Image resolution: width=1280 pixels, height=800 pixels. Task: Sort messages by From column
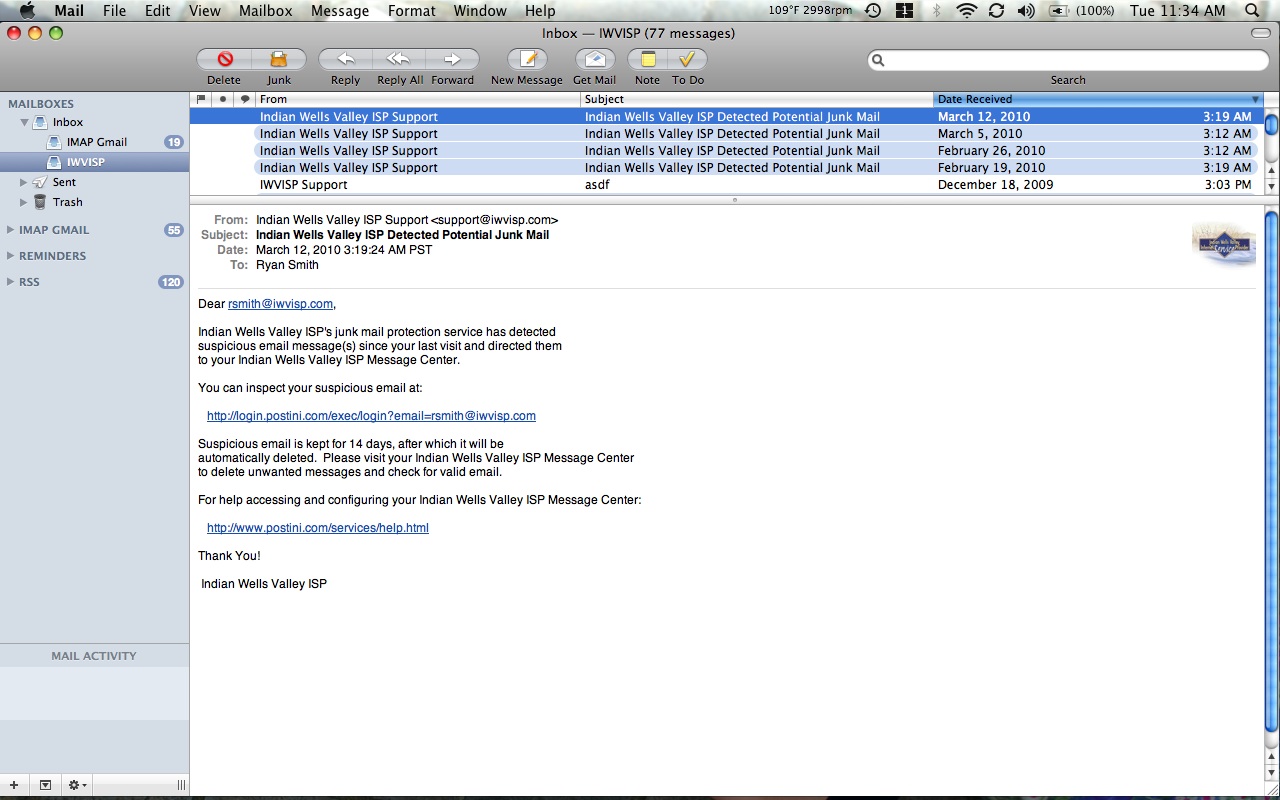click(x=417, y=99)
